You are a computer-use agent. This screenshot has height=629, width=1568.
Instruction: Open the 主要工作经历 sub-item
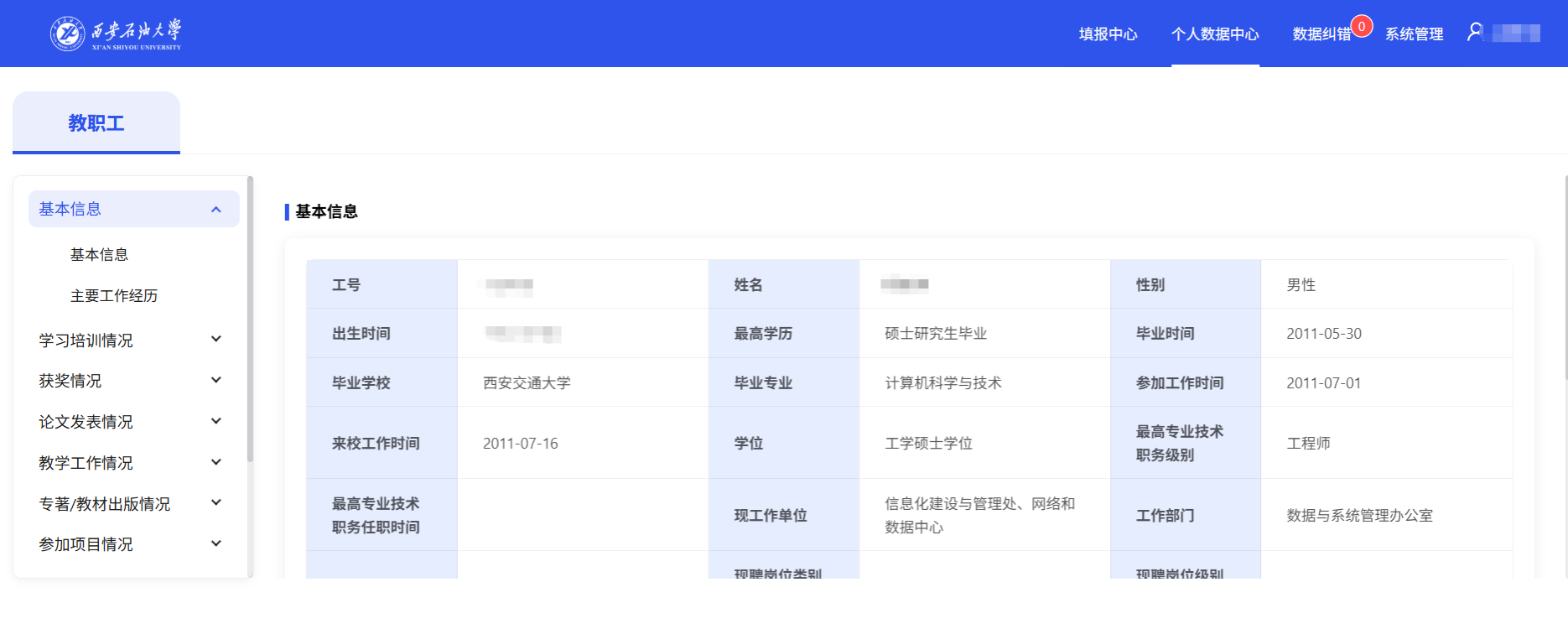pos(114,296)
